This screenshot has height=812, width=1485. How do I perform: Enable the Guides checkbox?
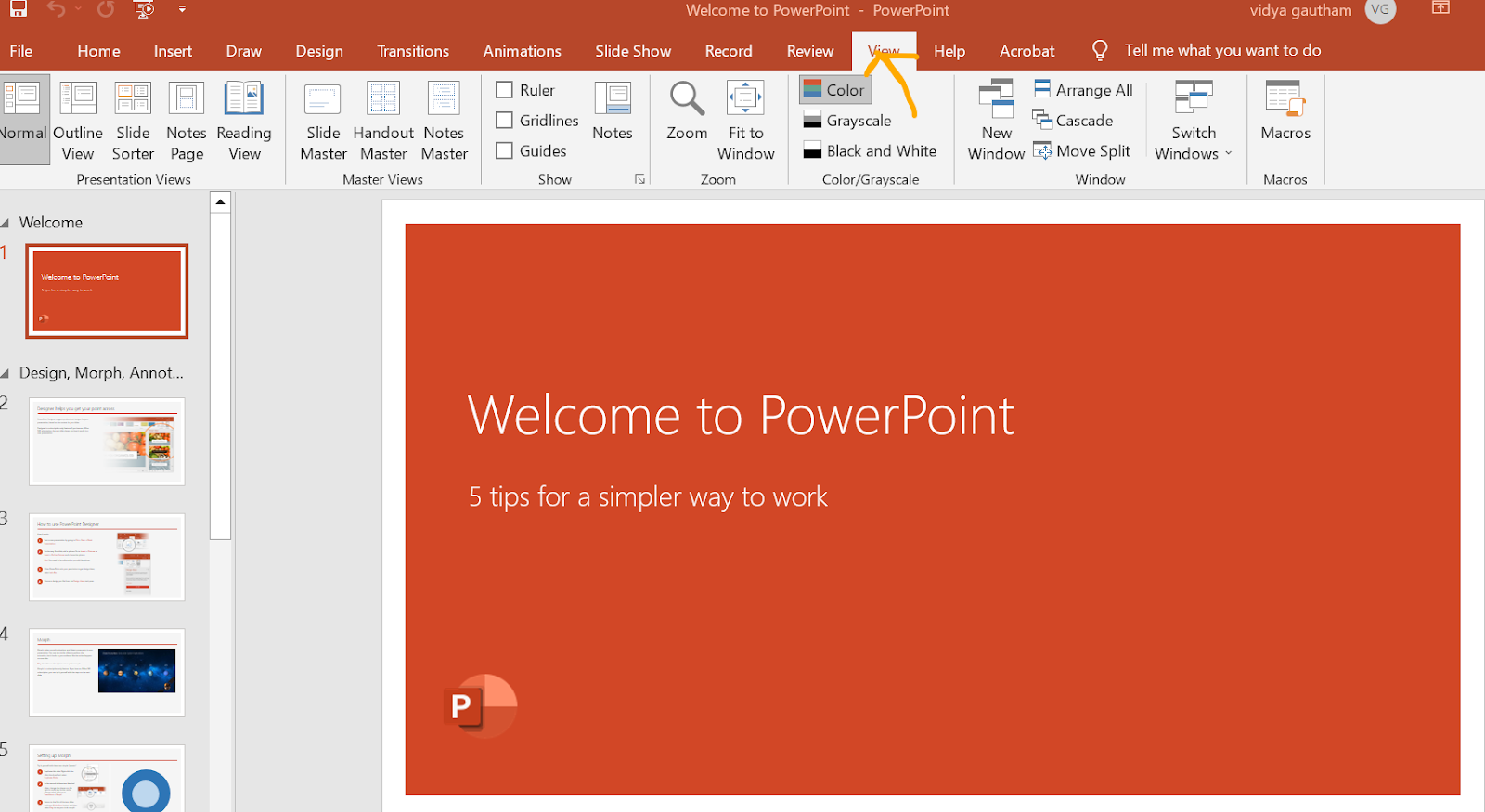[x=505, y=150]
